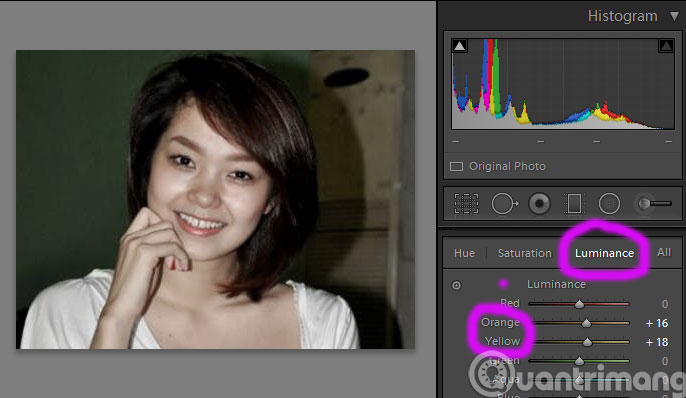Click the Yellow luminance slider handle
Viewport: 686px width, 398px height.
587,342
